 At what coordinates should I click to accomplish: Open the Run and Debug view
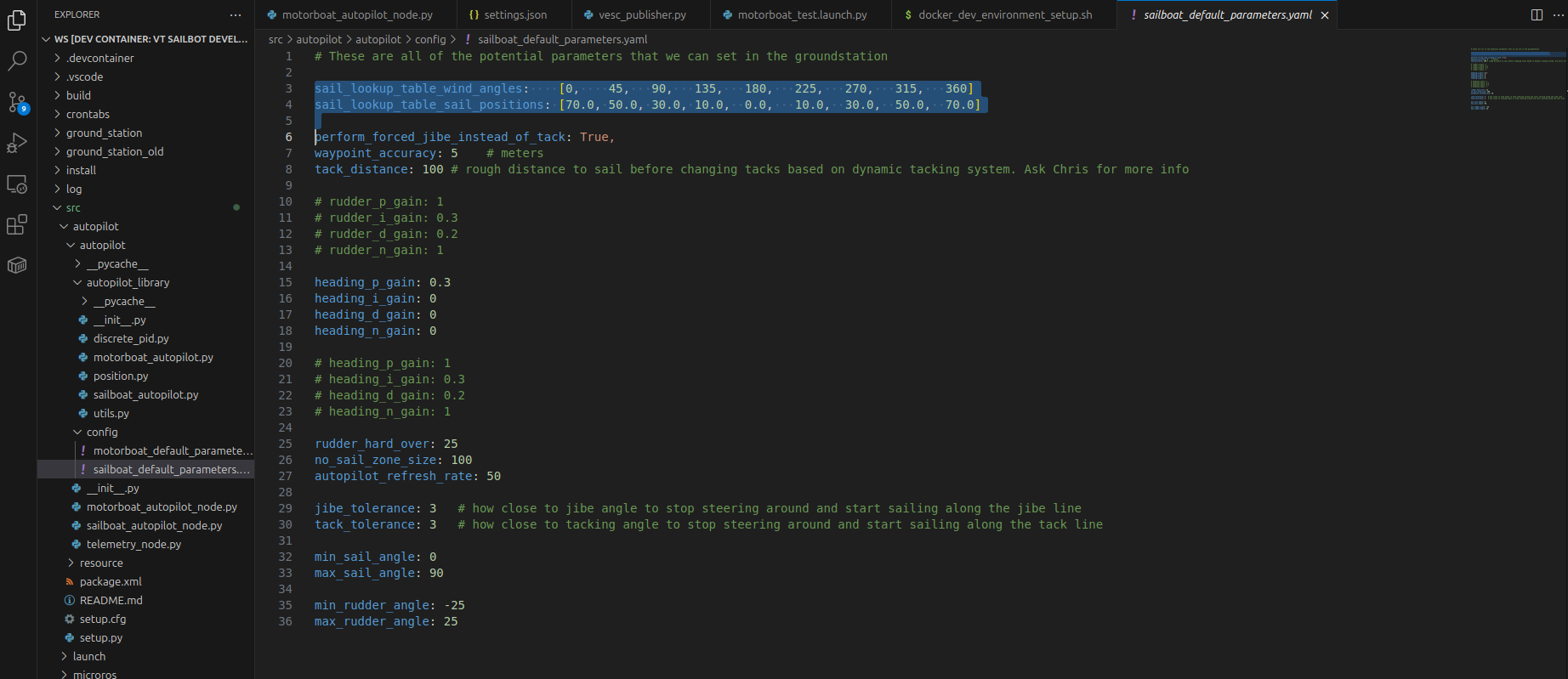pyautogui.click(x=17, y=143)
